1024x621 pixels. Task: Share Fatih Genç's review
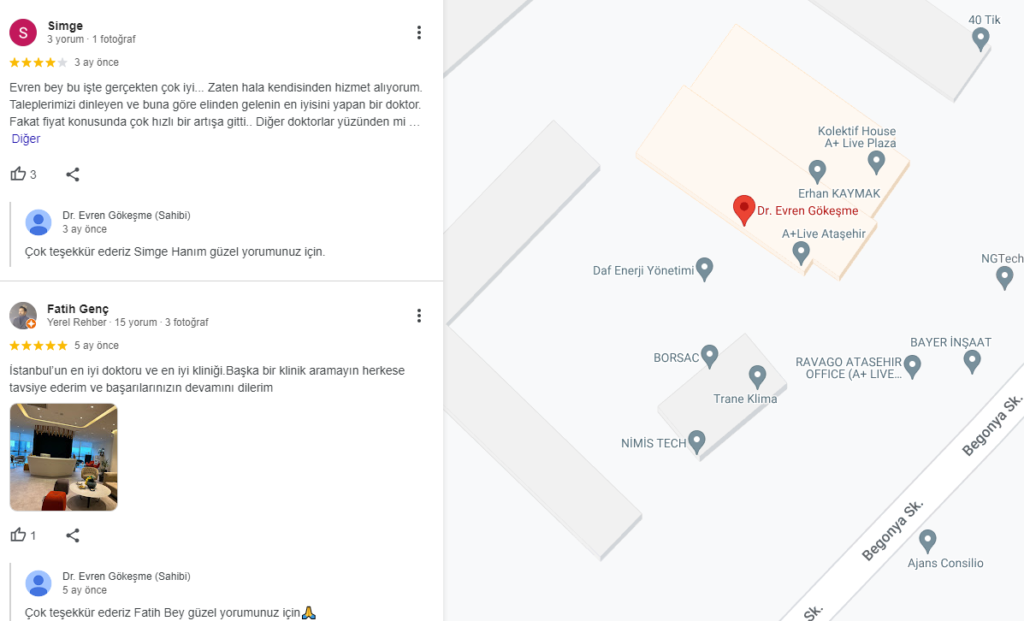coord(72,535)
